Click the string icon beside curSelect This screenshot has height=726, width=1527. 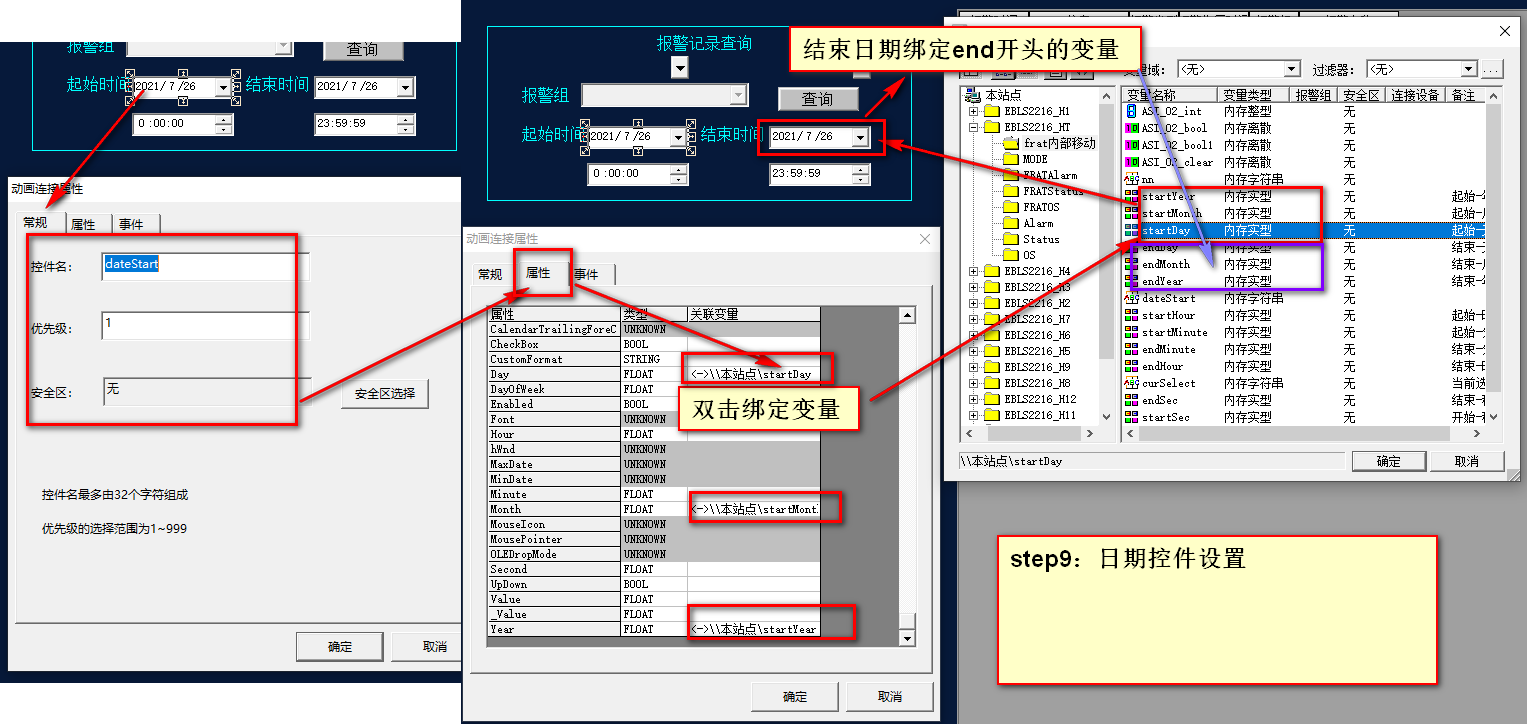pyautogui.click(x=1131, y=383)
